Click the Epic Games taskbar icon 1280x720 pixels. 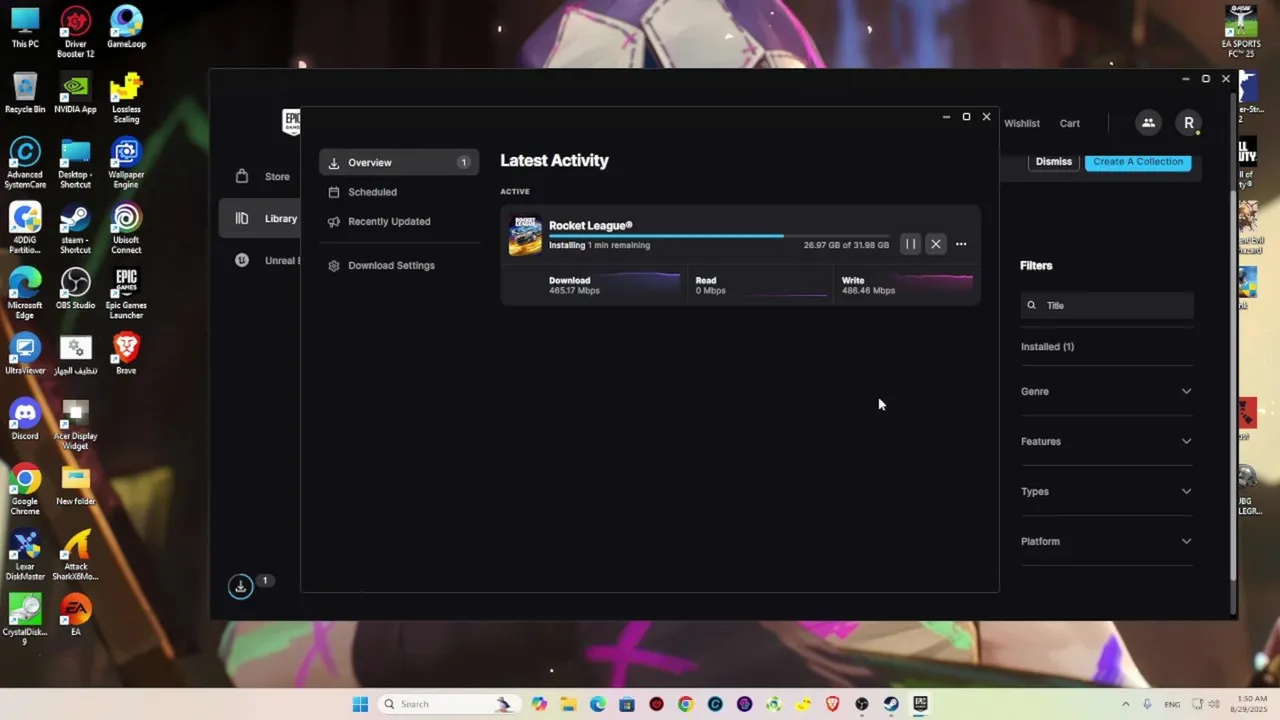920,704
